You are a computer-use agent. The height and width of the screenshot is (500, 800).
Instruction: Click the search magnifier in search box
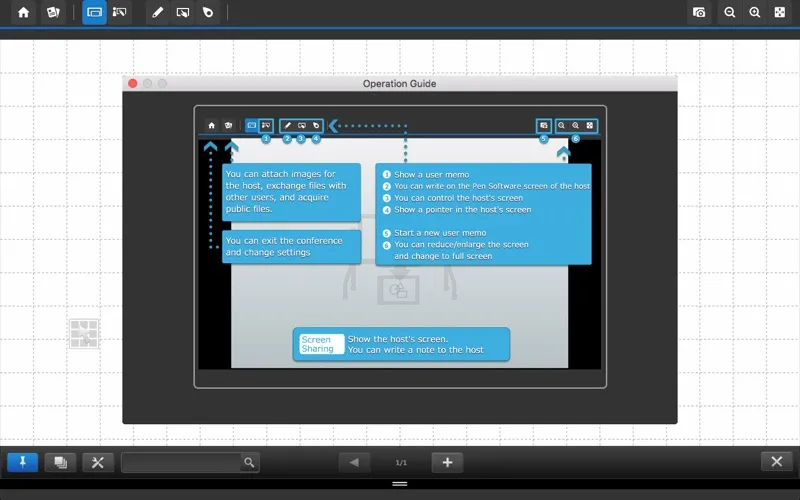point(249,462)
